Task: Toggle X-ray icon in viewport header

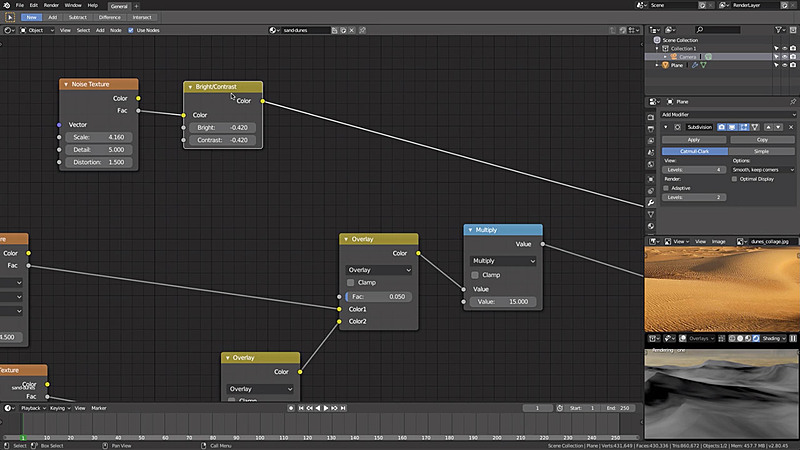Action: 721,338
